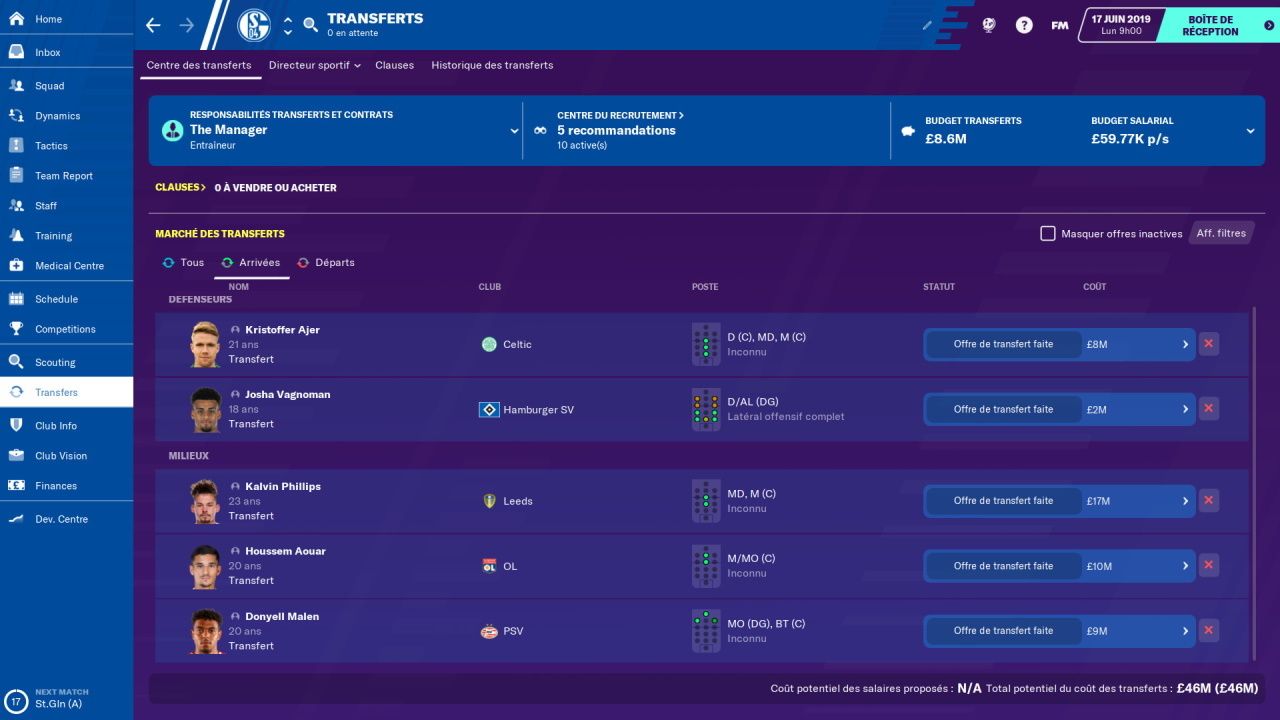The height and width of the screenshot is (720, 1280).
Task: Open the Staff section
Action: (x=66, y=206)
